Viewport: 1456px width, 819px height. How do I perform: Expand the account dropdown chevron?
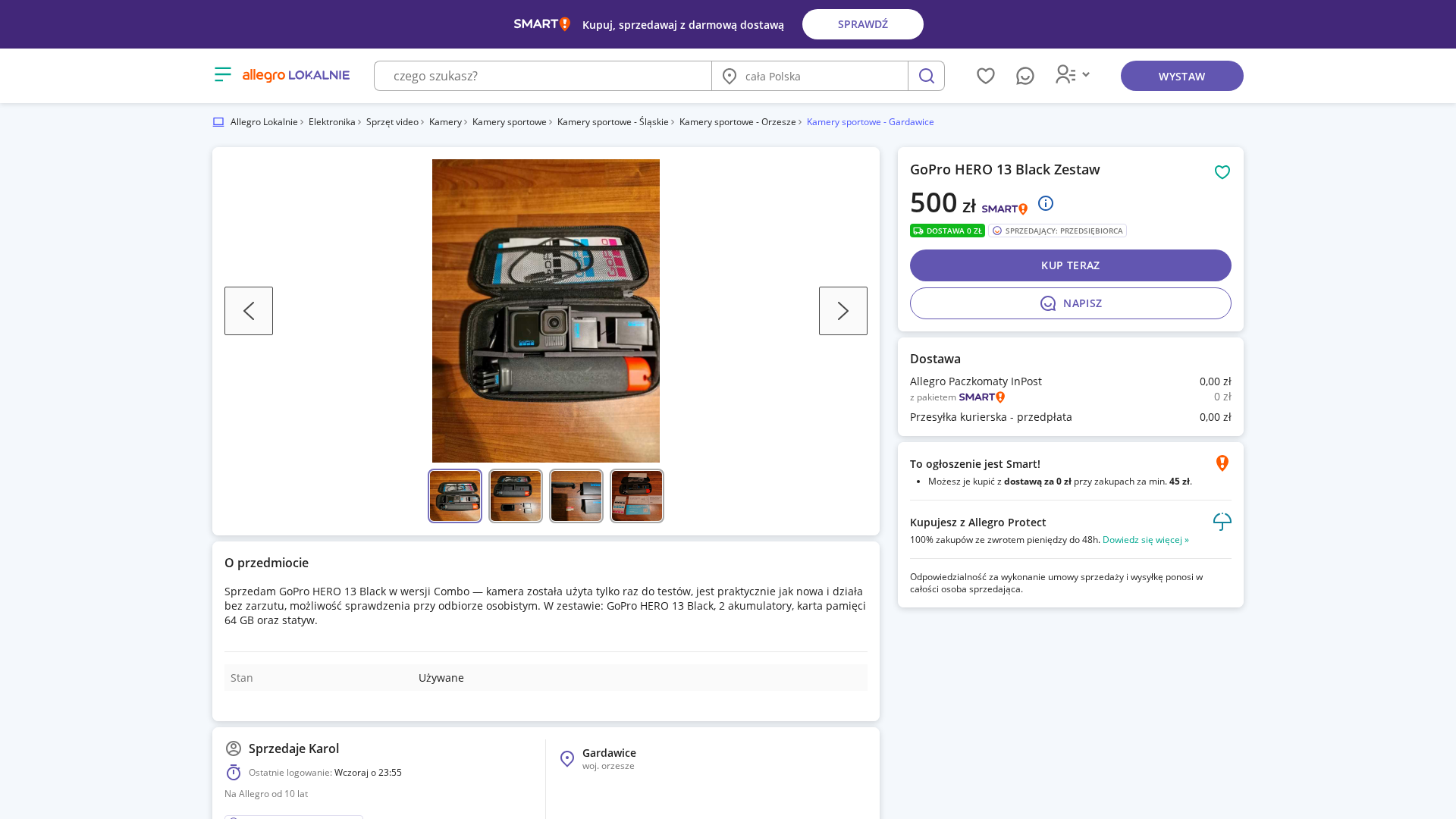1086,74
